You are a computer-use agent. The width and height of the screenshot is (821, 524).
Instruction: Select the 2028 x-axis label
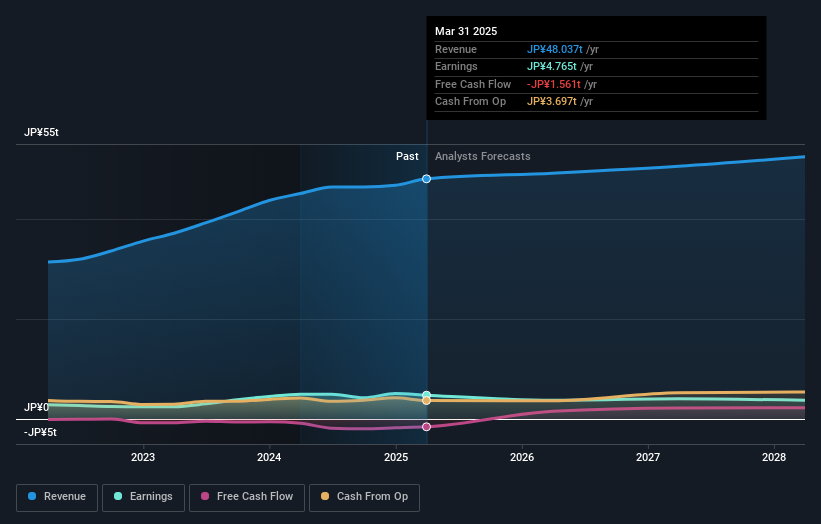pyautogui.click(x=774, y=457)
